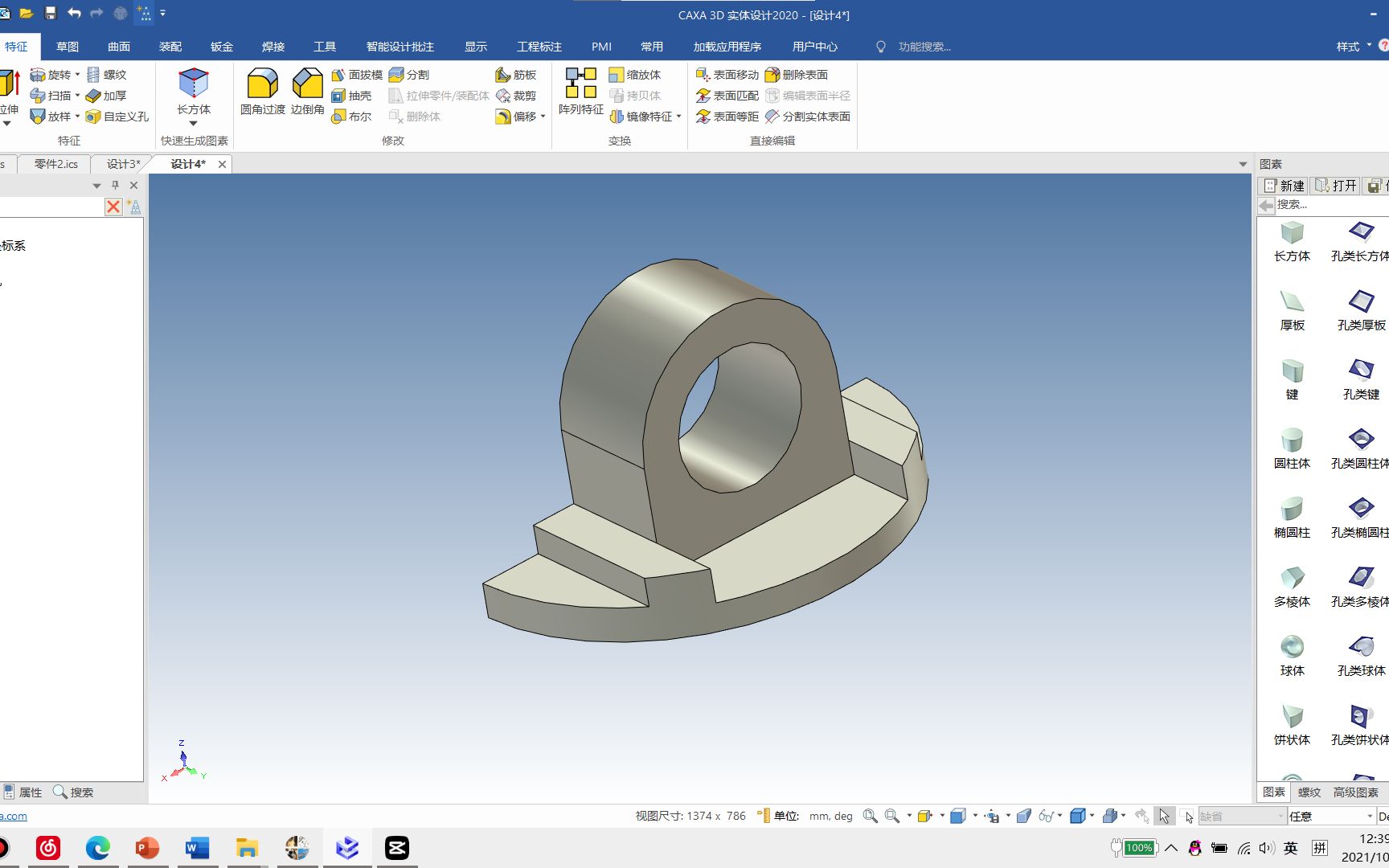The width and height of the screenshot is (1389, 868).
Task: Click the 表面移动 move face tool
Action: click(x=727, y=75)
